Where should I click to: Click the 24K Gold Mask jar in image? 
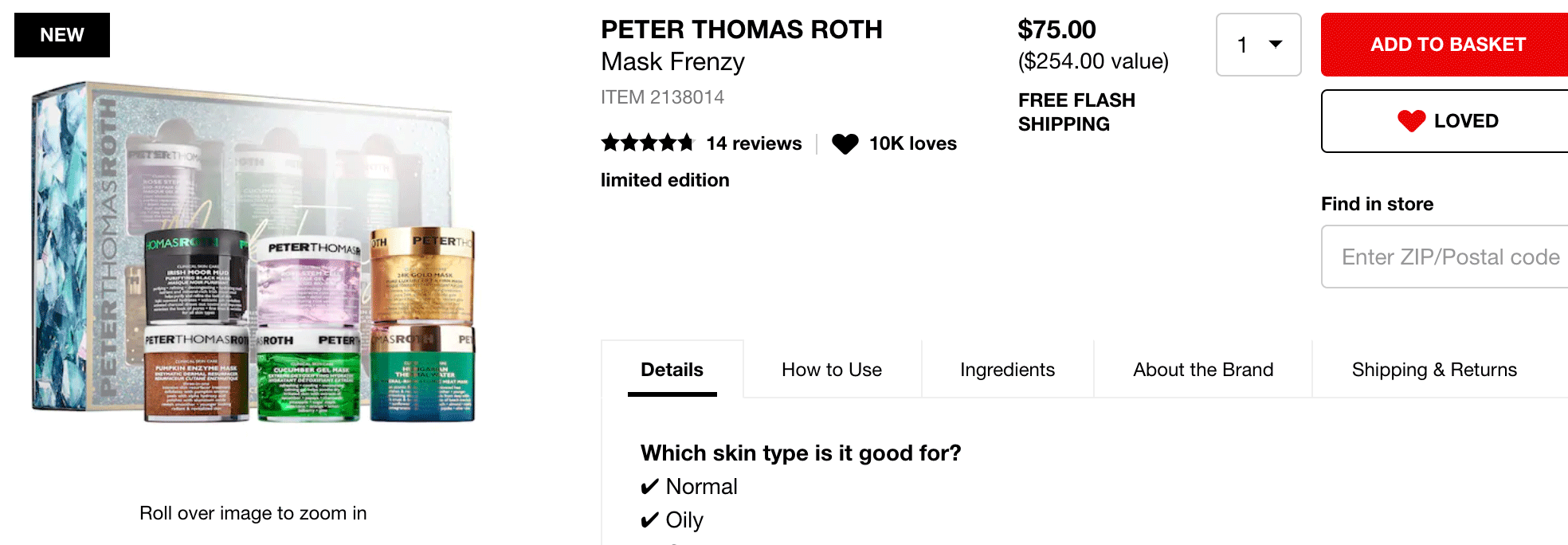[422, 276]
